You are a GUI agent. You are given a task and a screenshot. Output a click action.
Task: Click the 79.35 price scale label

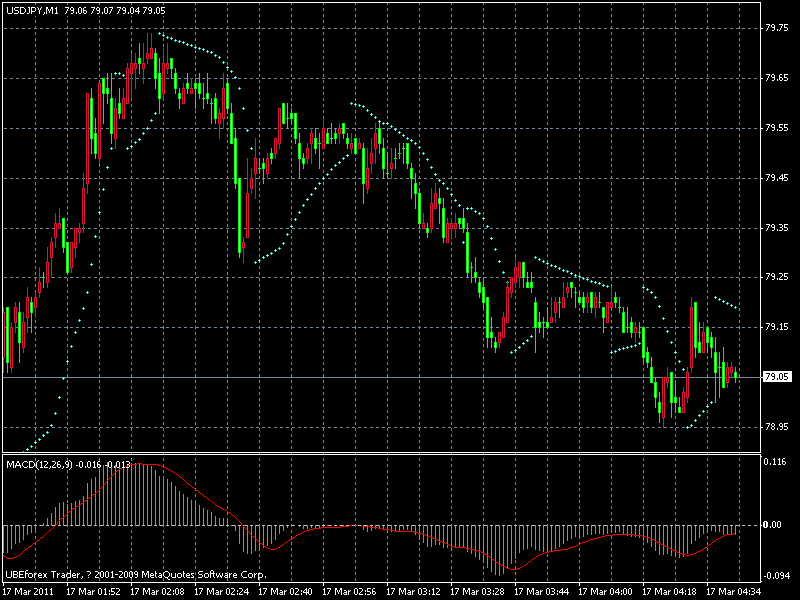[777, 228]
